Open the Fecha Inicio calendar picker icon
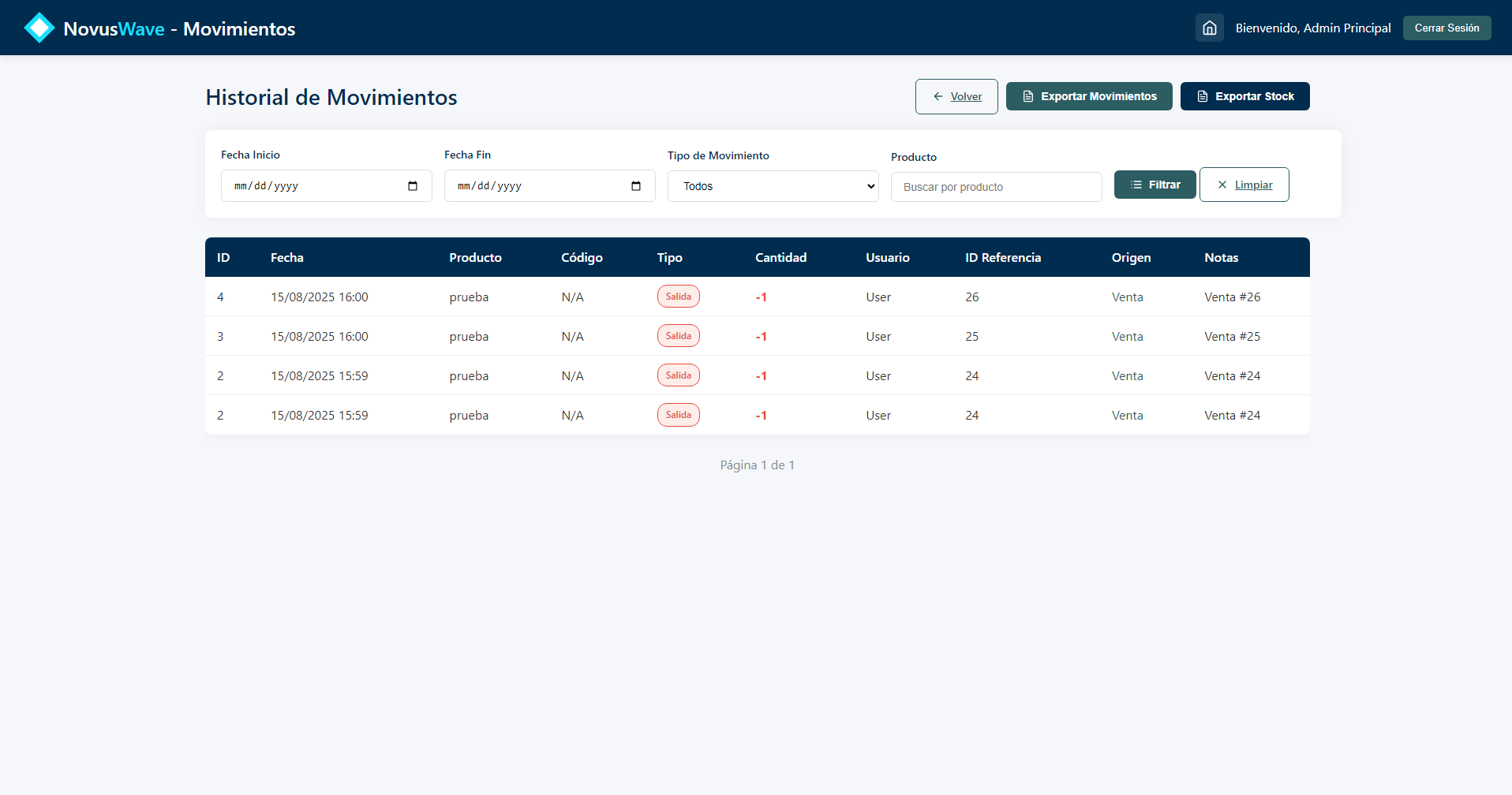 coord(413,186)
